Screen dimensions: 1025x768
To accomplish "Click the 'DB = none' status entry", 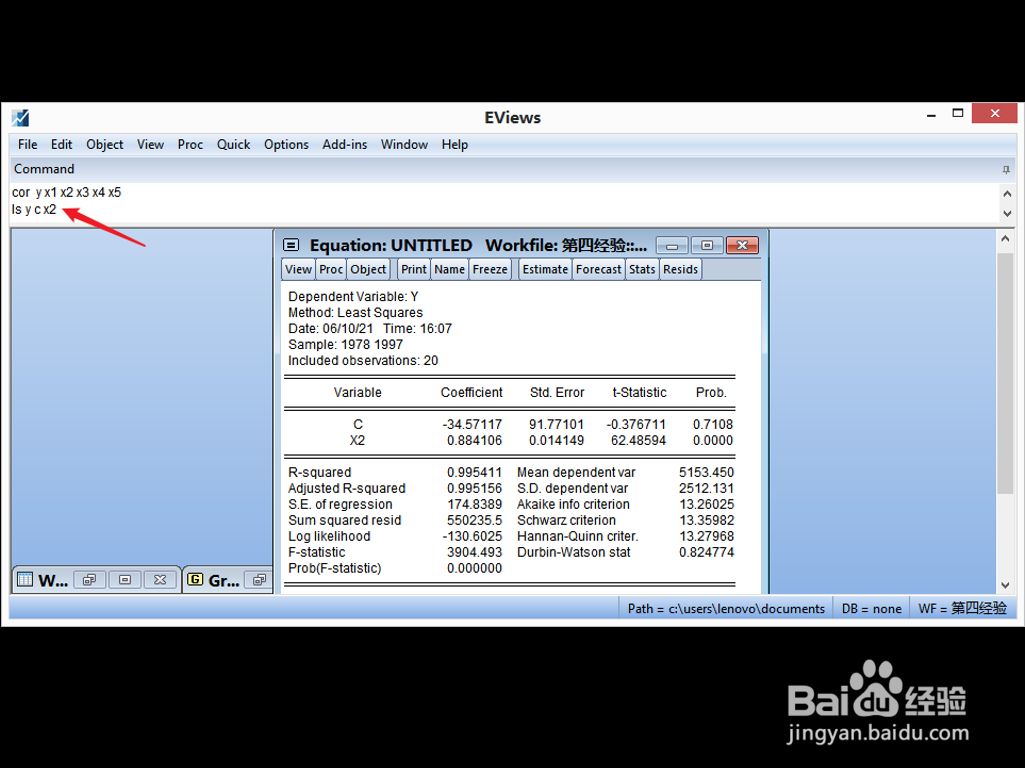I will point(871,609).
